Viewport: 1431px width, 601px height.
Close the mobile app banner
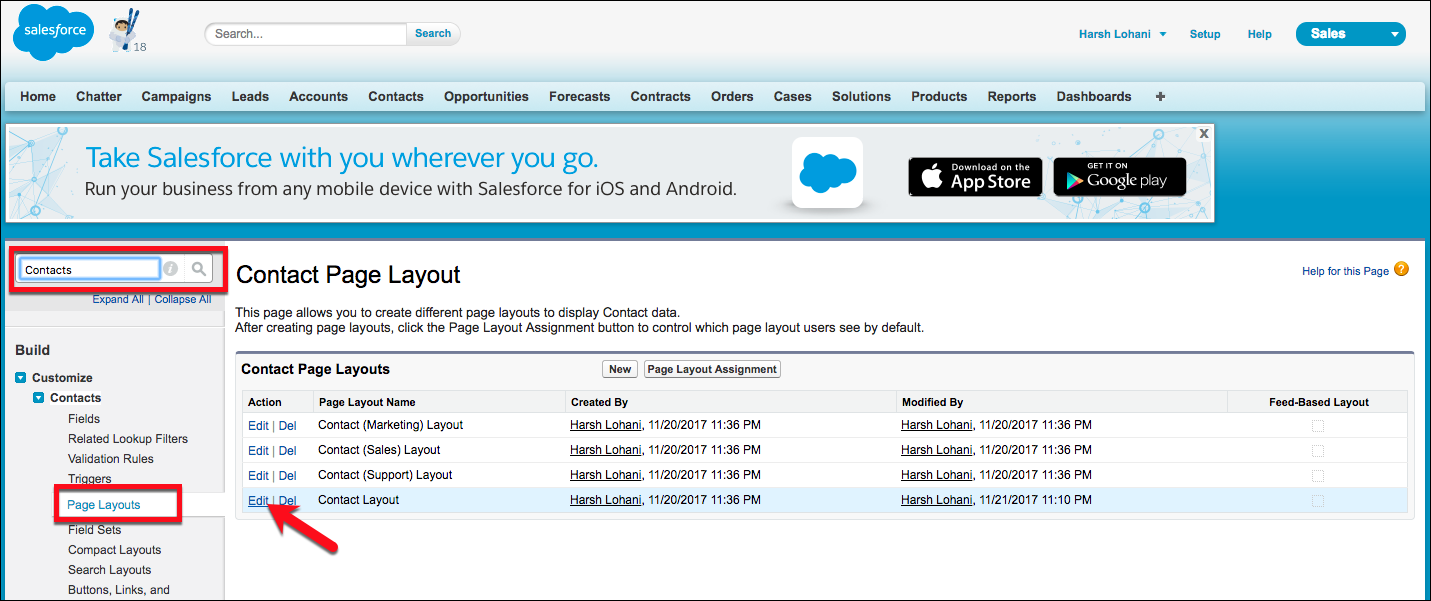pyautogui.click(x=1204, y=133)
